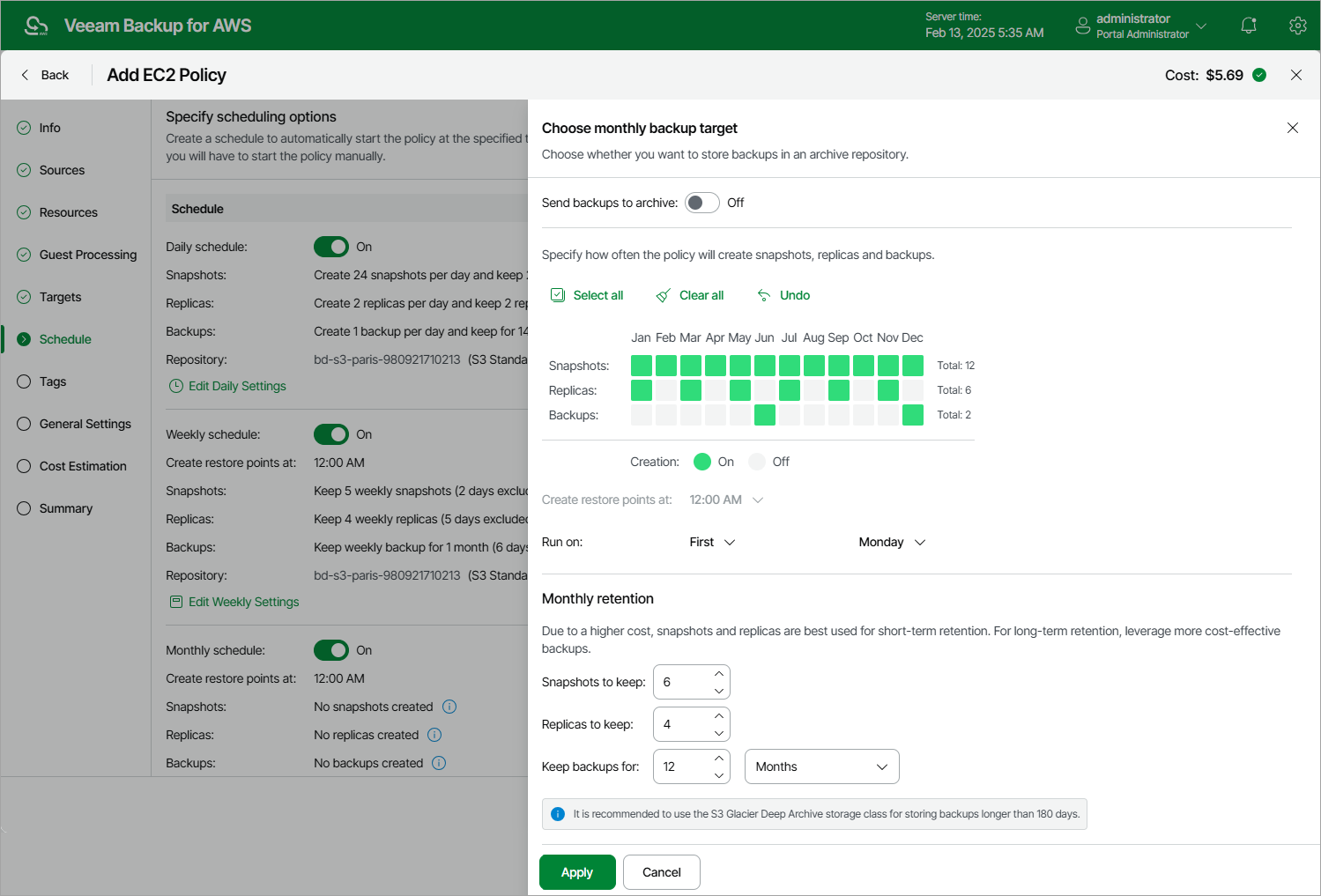Open the Run on First dropdown
This screenshot has width=1321, height=896.
[x=711, y=542]
